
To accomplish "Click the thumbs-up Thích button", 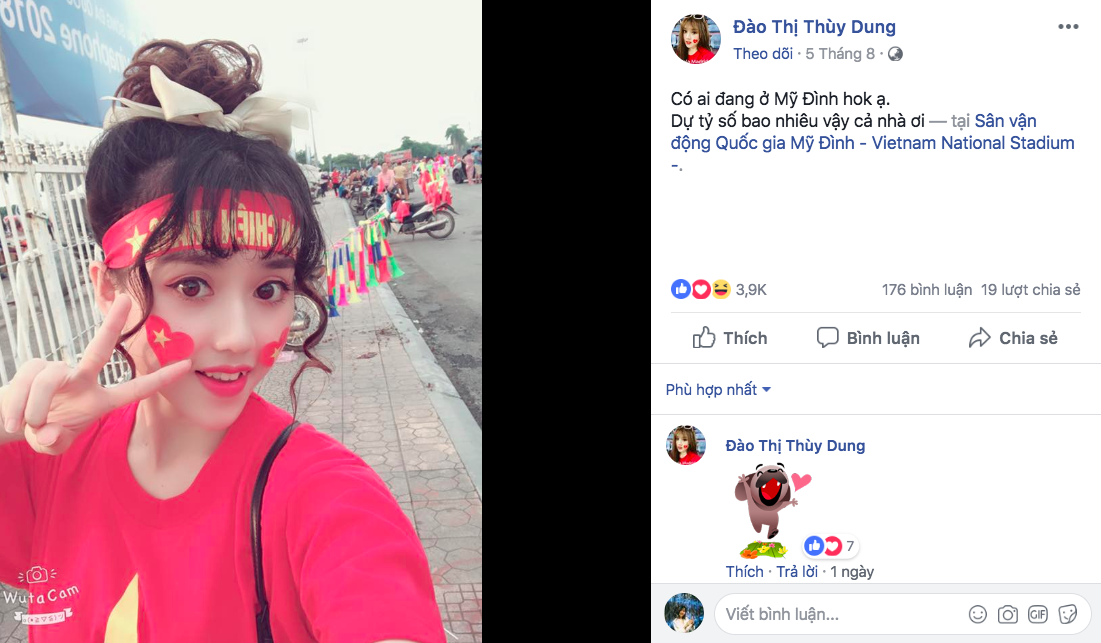I will pos(730,338).
